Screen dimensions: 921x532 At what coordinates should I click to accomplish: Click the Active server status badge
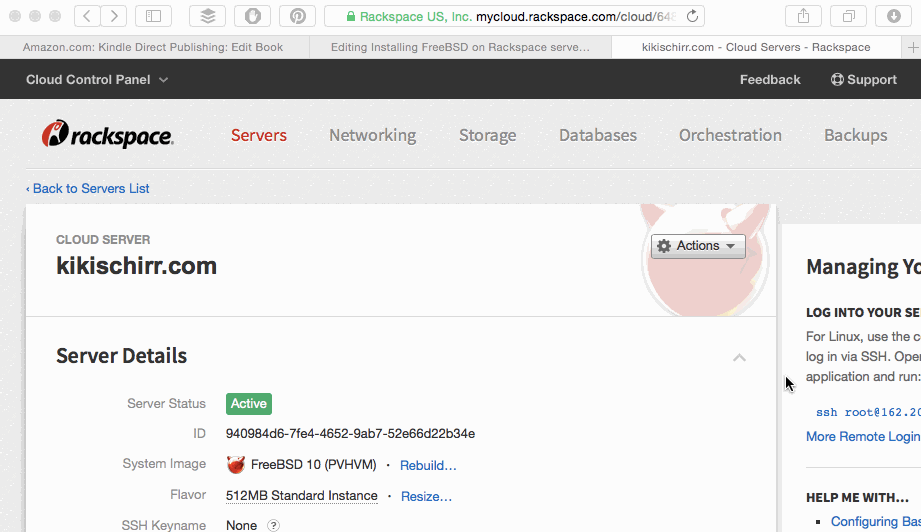[248, 403]
